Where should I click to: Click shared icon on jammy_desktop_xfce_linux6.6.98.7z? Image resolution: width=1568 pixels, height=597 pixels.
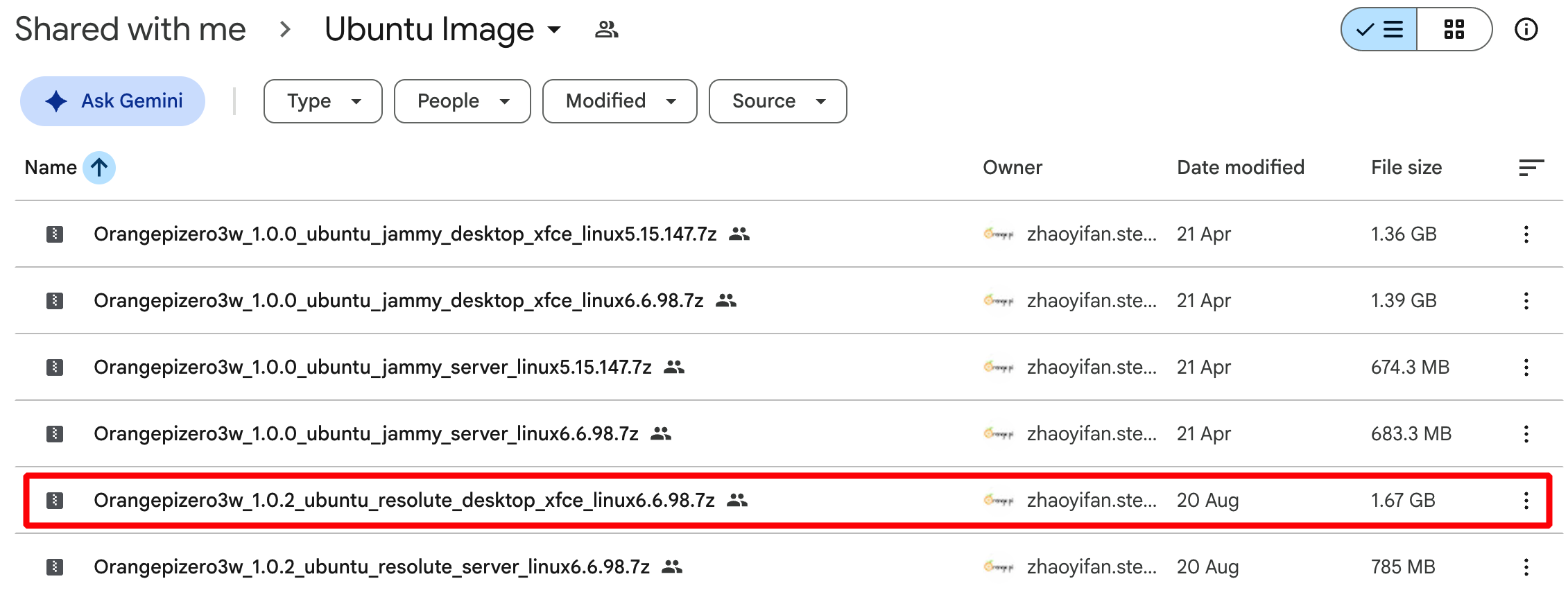[x=726, y=301]
